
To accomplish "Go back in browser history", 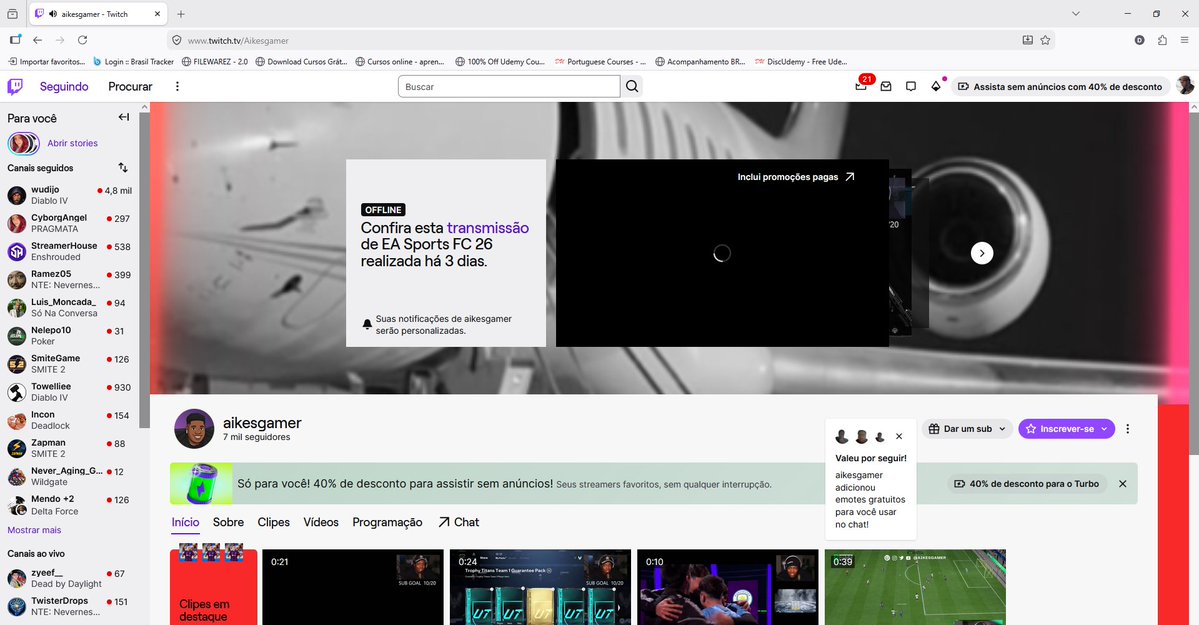I will pyautogui.click(x=37, y=40).
